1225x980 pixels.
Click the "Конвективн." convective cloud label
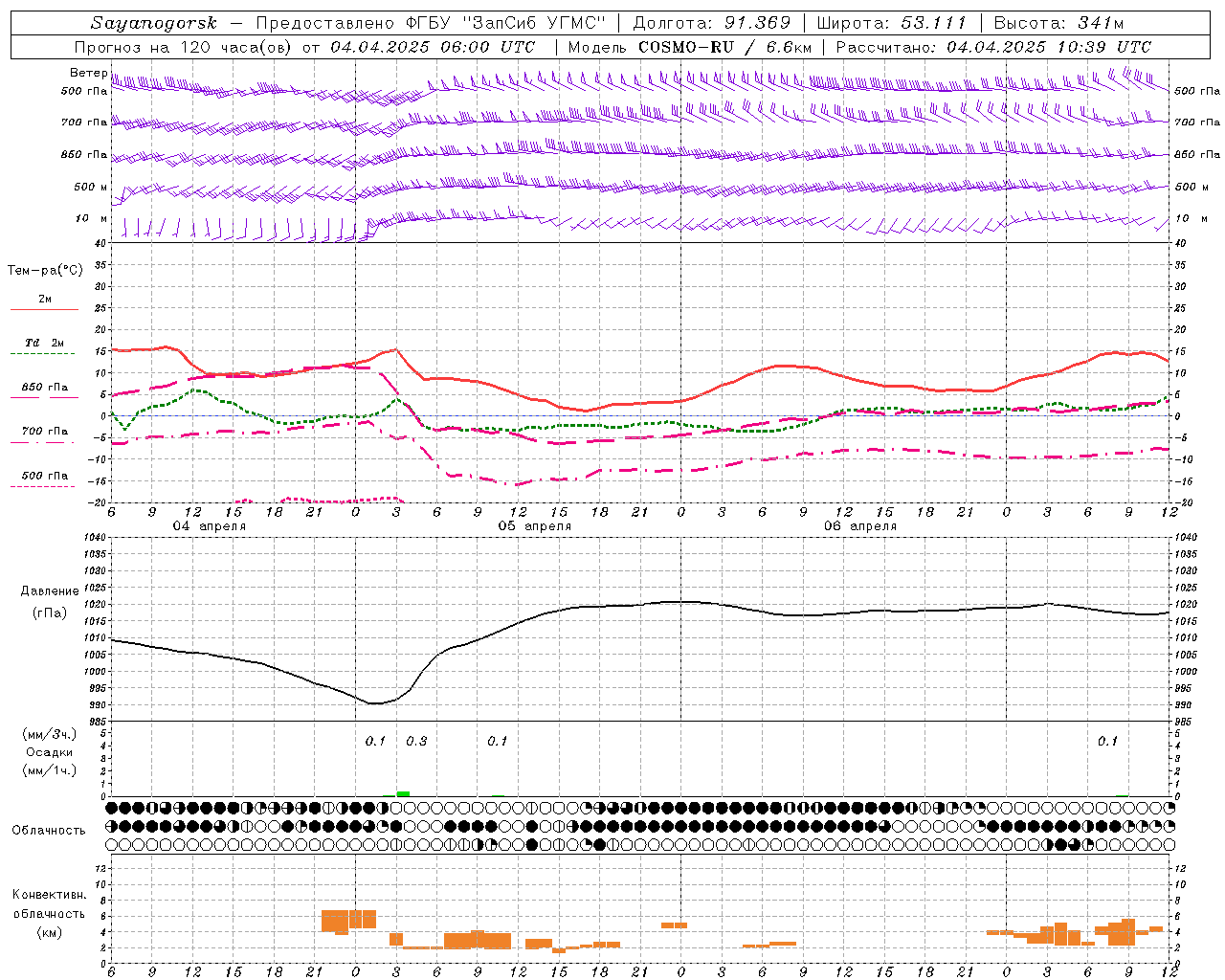49,895
